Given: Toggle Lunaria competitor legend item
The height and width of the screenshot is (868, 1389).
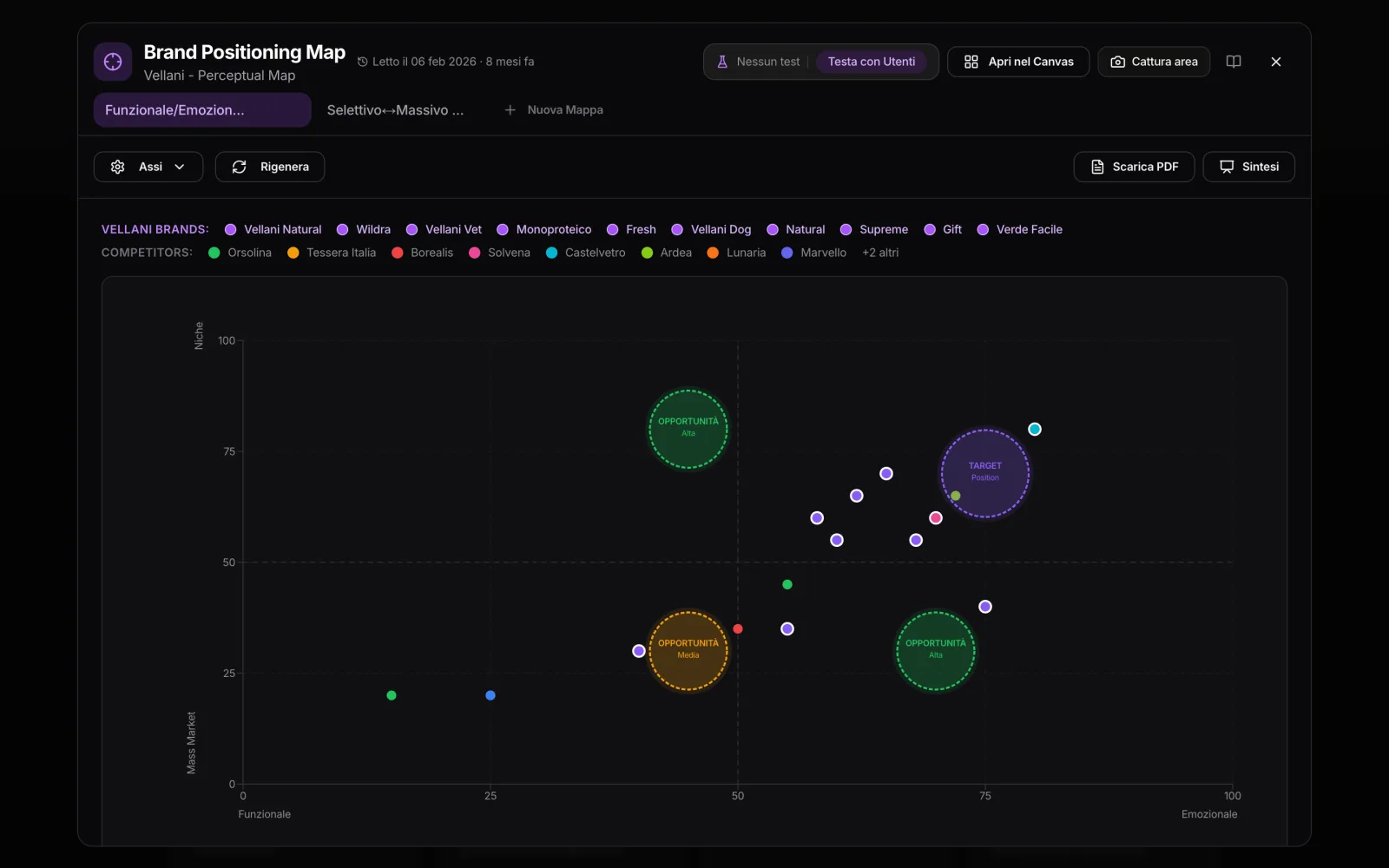Looking at the screenshot, I should [736, 253].
